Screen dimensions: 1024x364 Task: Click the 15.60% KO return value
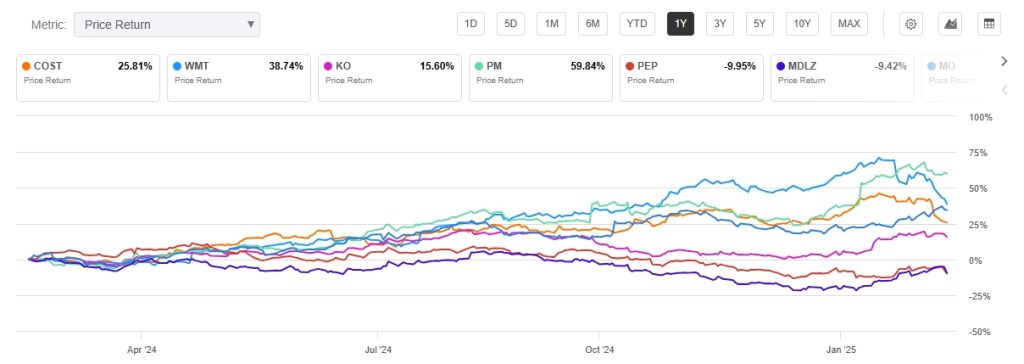pos(437,66)
